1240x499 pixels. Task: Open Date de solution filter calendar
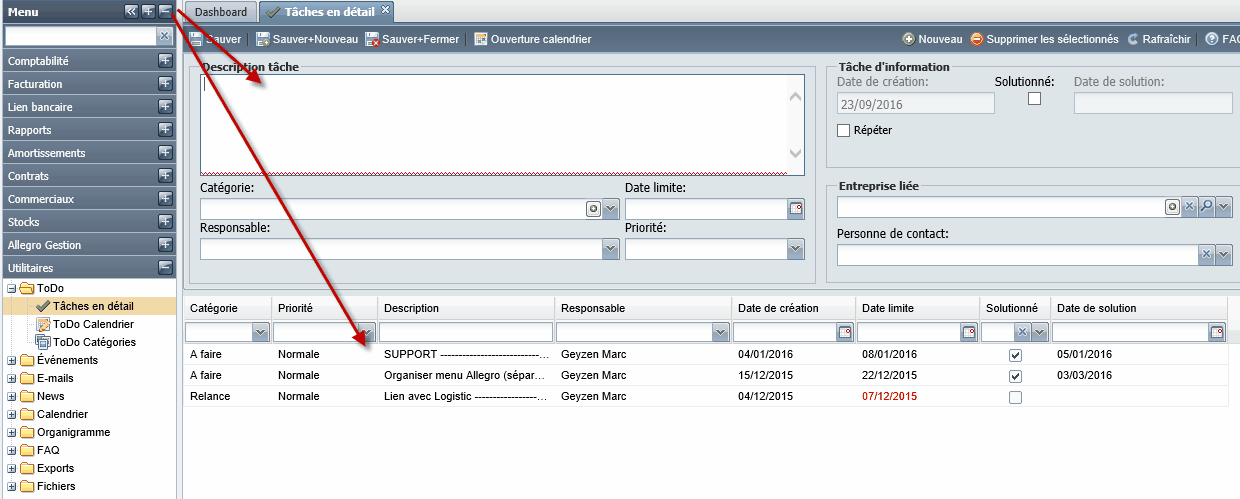coord(1217,332)
